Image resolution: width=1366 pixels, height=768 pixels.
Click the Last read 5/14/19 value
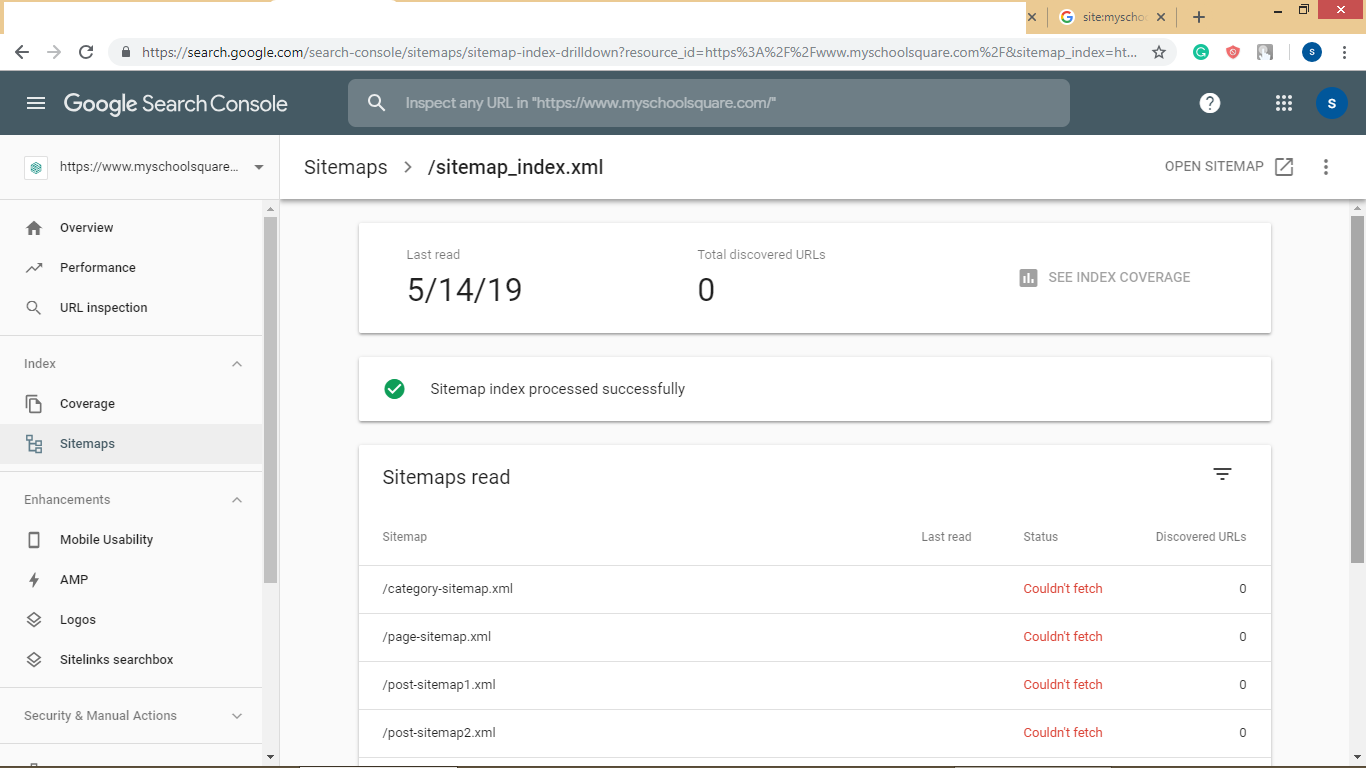click(x=465, y=290)
